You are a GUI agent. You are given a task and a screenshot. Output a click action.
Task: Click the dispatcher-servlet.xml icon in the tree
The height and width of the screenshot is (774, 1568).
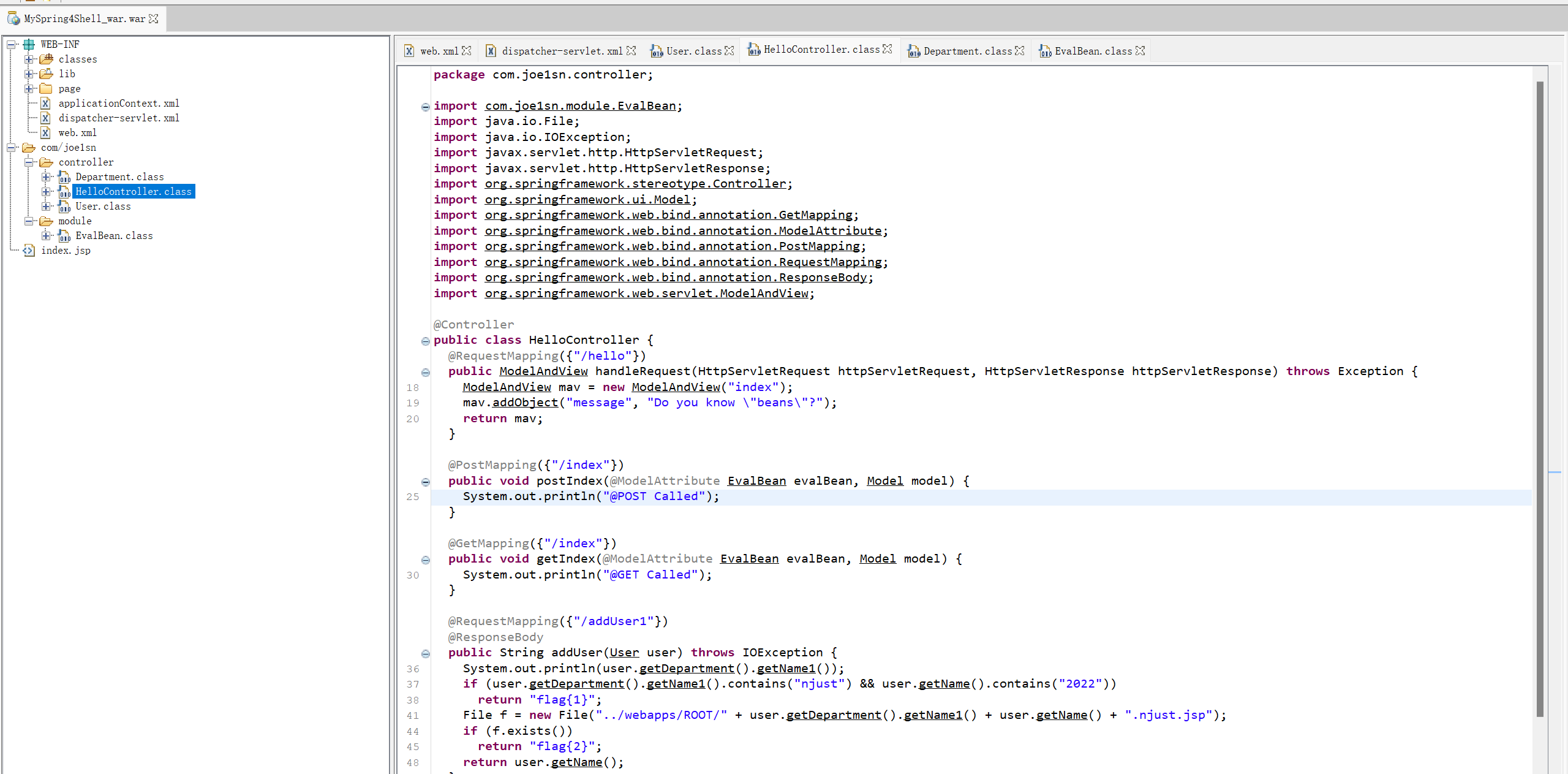pyautogui.click(x=45, y=118)
